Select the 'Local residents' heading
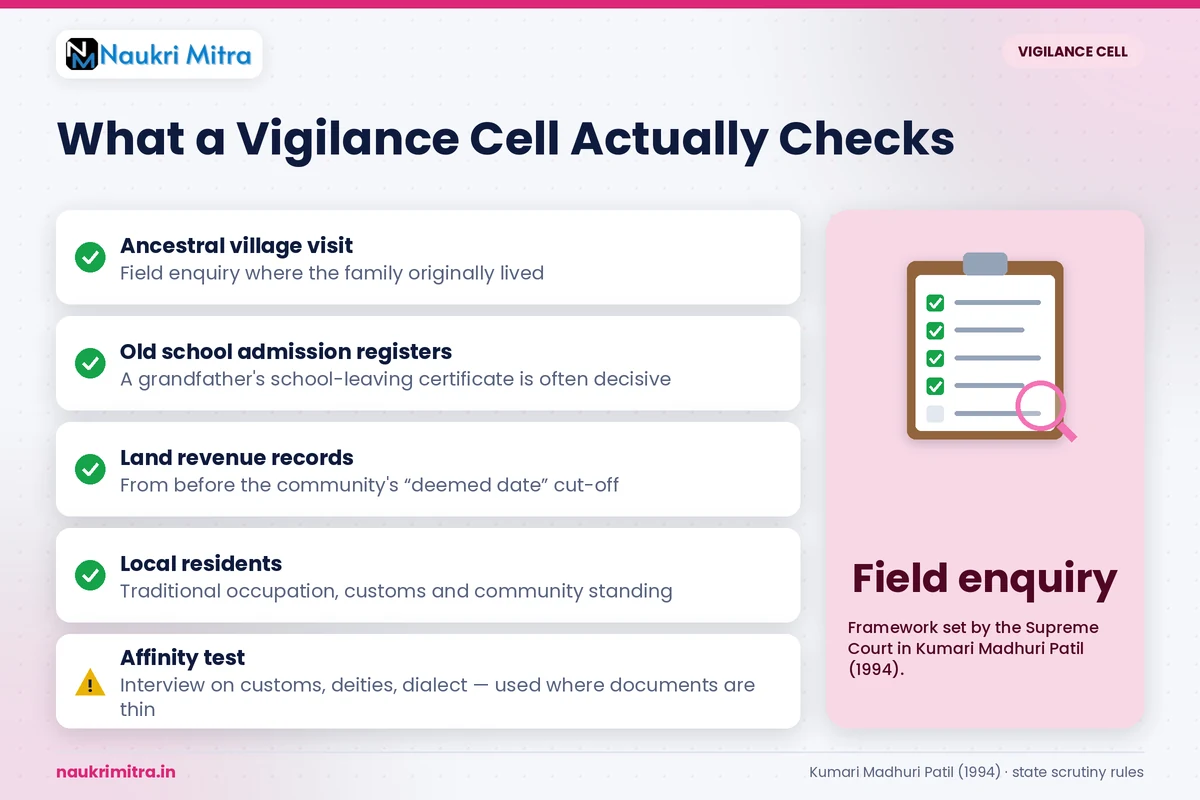This screenshot has height=800, width=1200. click(201, 563)
